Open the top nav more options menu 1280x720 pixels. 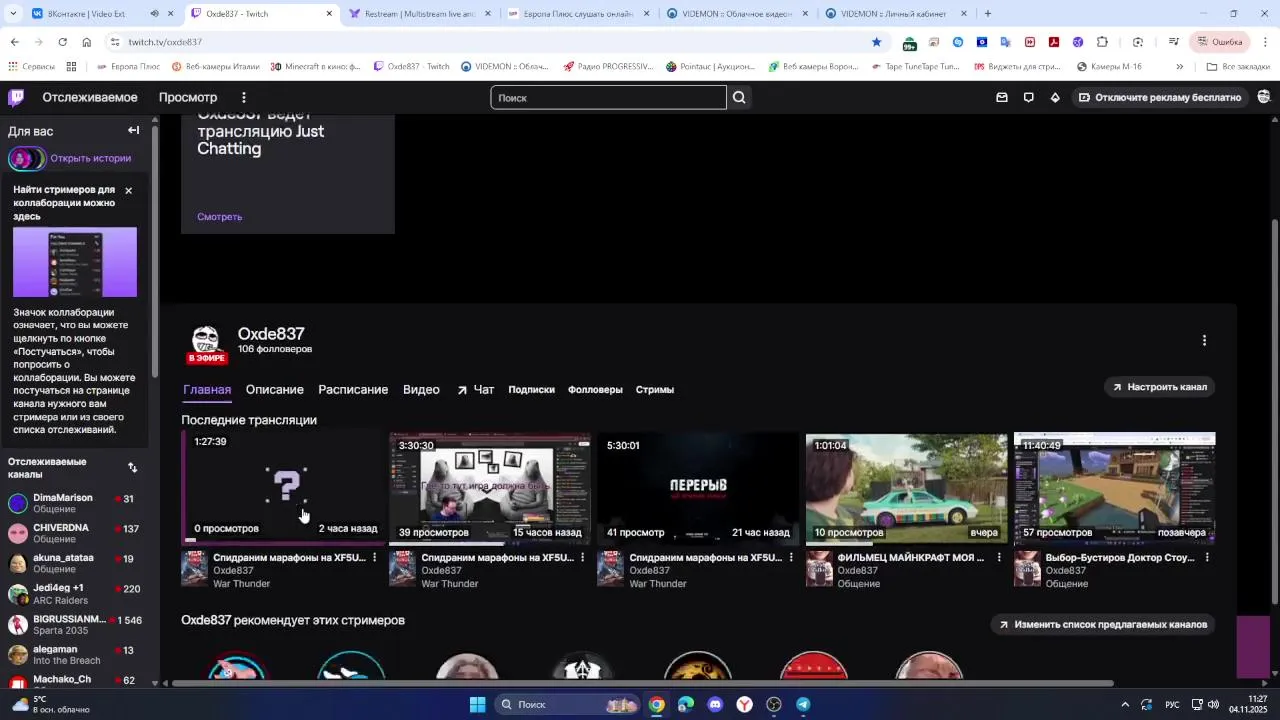click(x=243, y=97)
